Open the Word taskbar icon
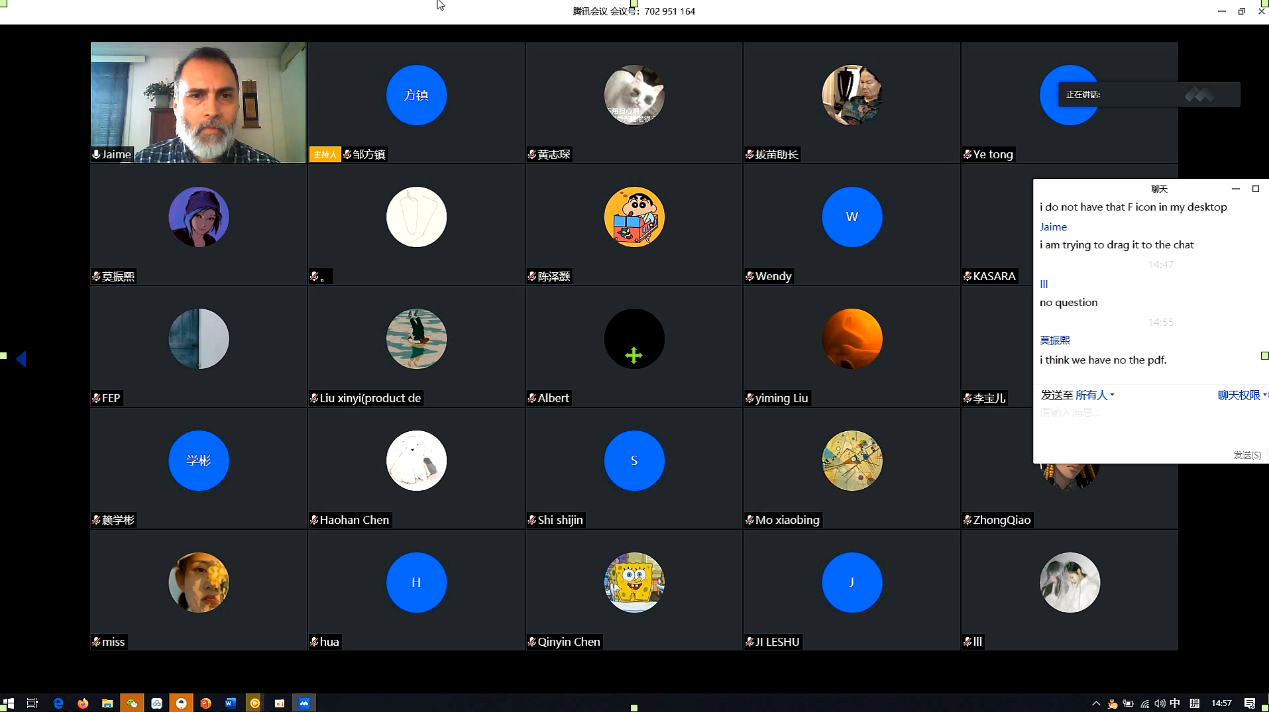Image resolution: width=1269 pixels, height=712 pixels. coord(230,703)
